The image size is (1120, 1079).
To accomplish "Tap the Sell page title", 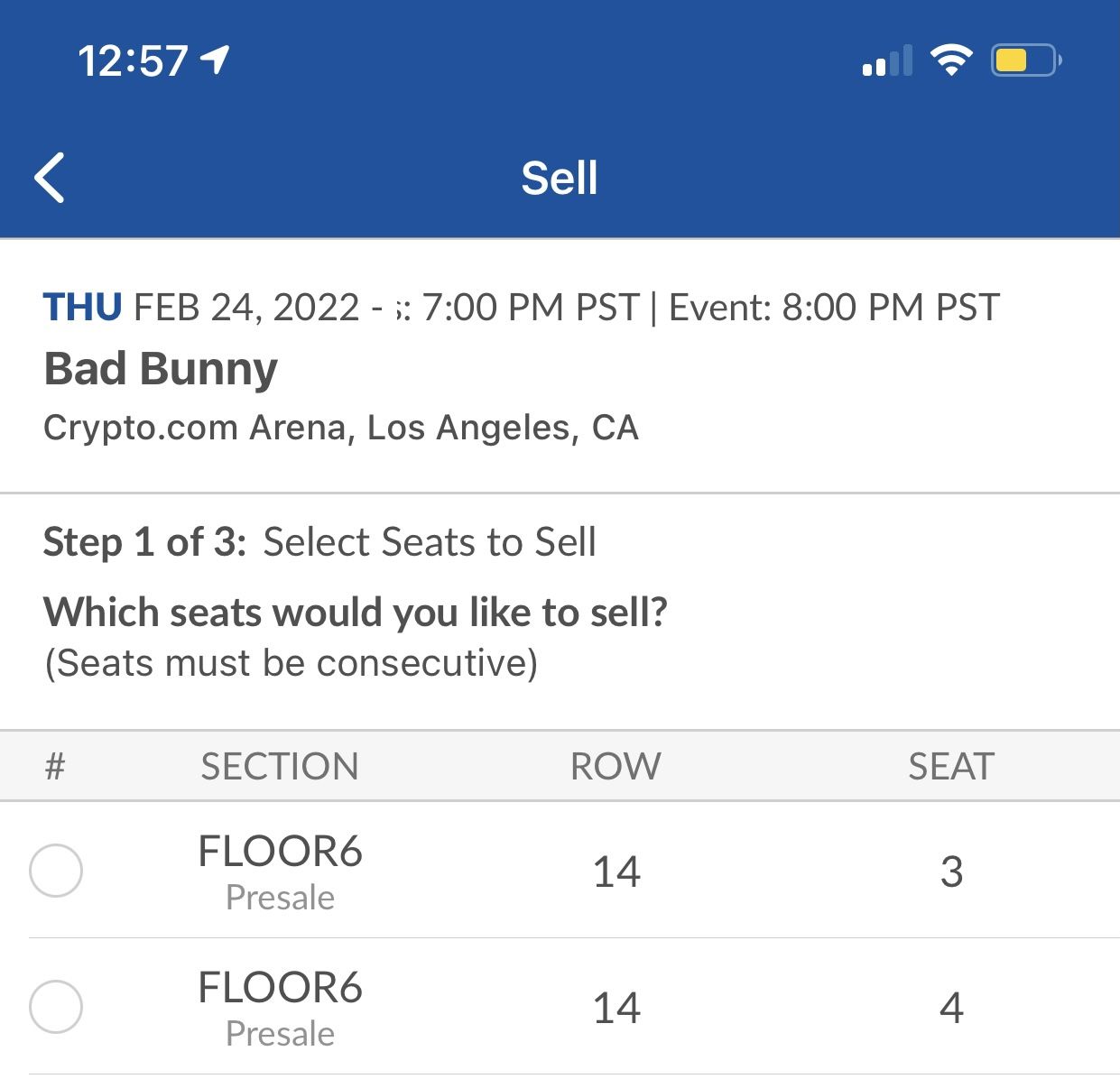I will point(560,178).
